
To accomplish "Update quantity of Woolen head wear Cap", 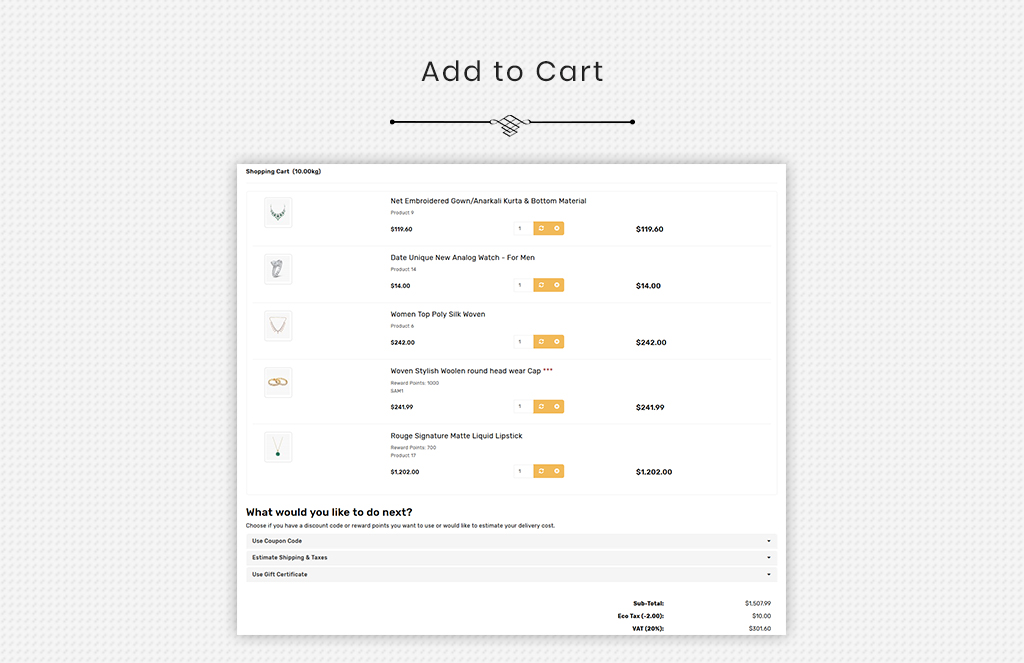I will (x=541, y=407).
